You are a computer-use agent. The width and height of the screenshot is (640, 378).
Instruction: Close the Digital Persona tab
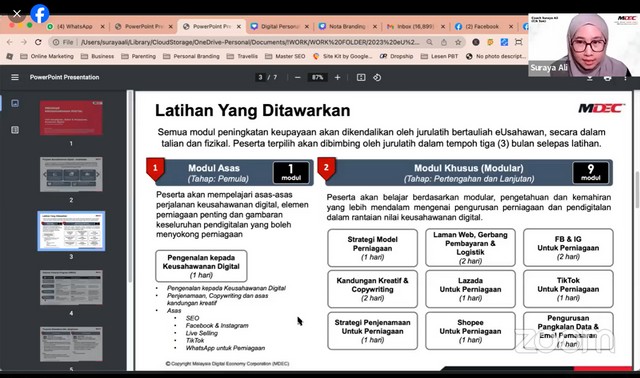[307, 26]
